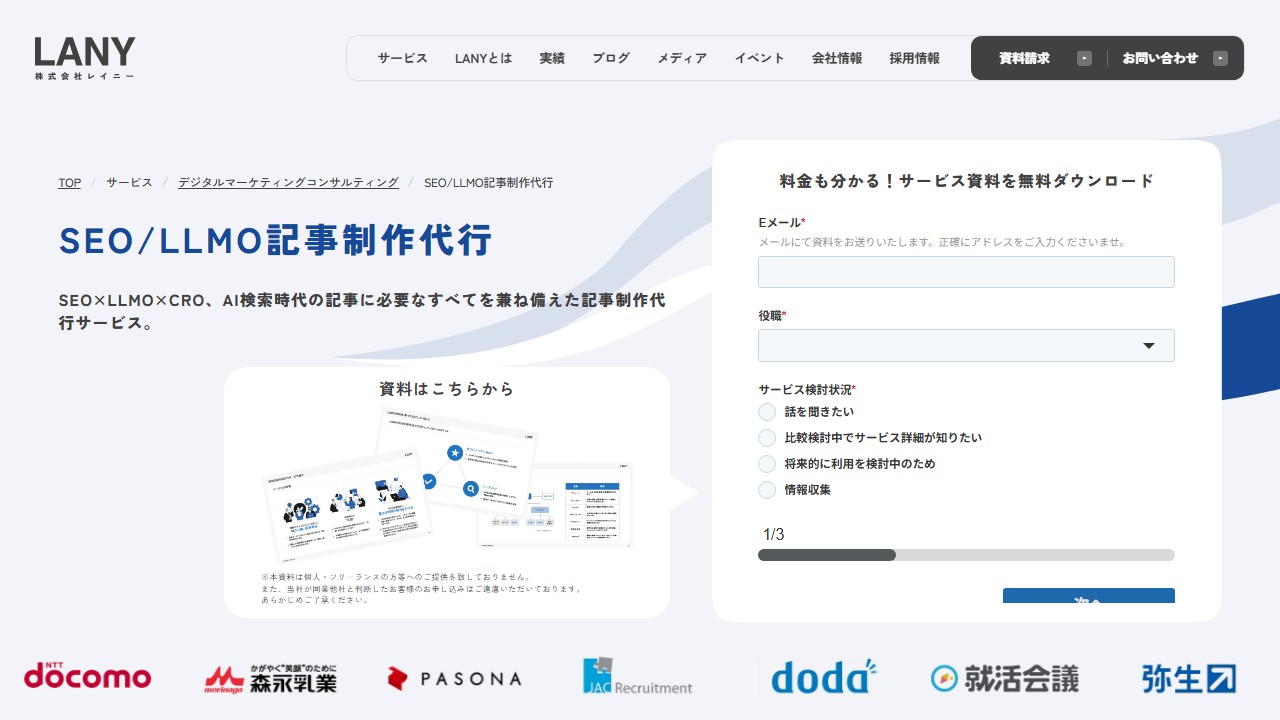Select 比較検討中でサービス詳細が知りたい radio option
This screenshot has width=1280, height=720.
767,438
